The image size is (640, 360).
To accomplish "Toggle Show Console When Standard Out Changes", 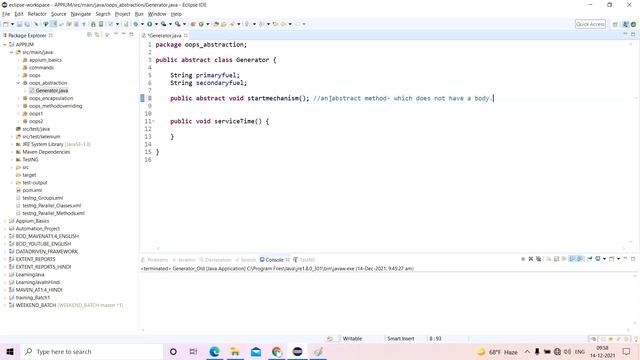I will tap(572, 259).
